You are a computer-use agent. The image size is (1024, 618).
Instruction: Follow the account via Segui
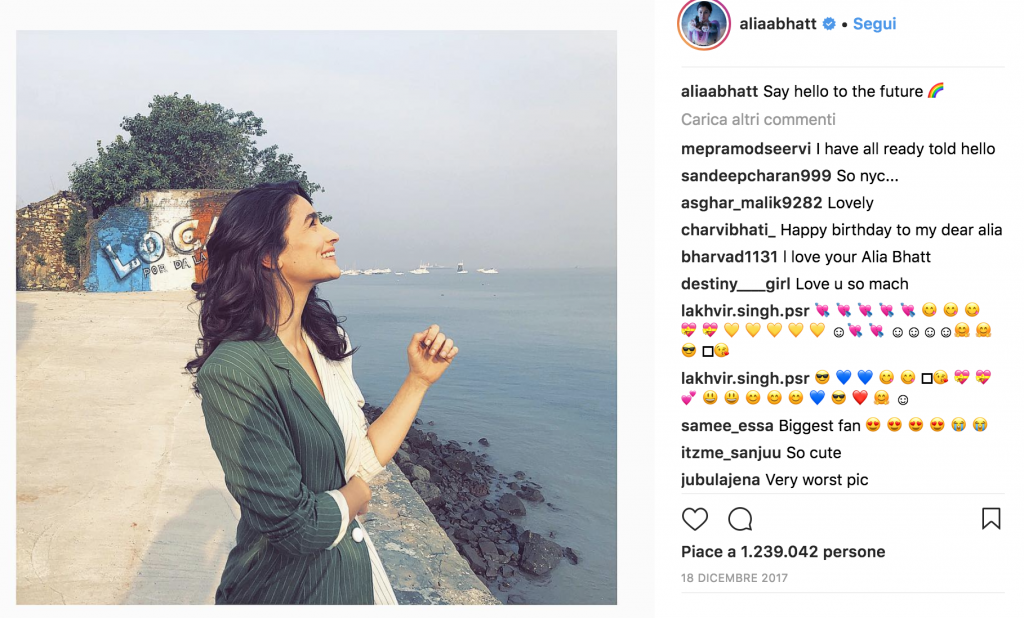pos(874,24)
